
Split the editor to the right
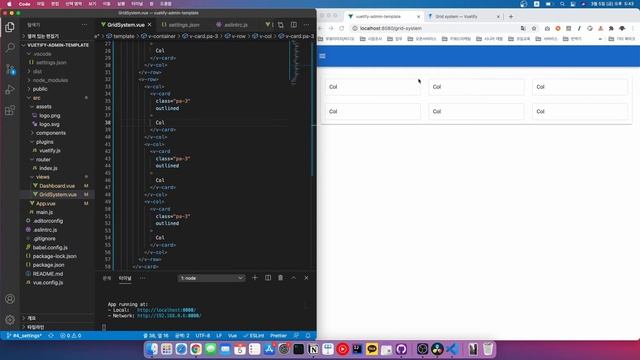(x=293, y=25)
